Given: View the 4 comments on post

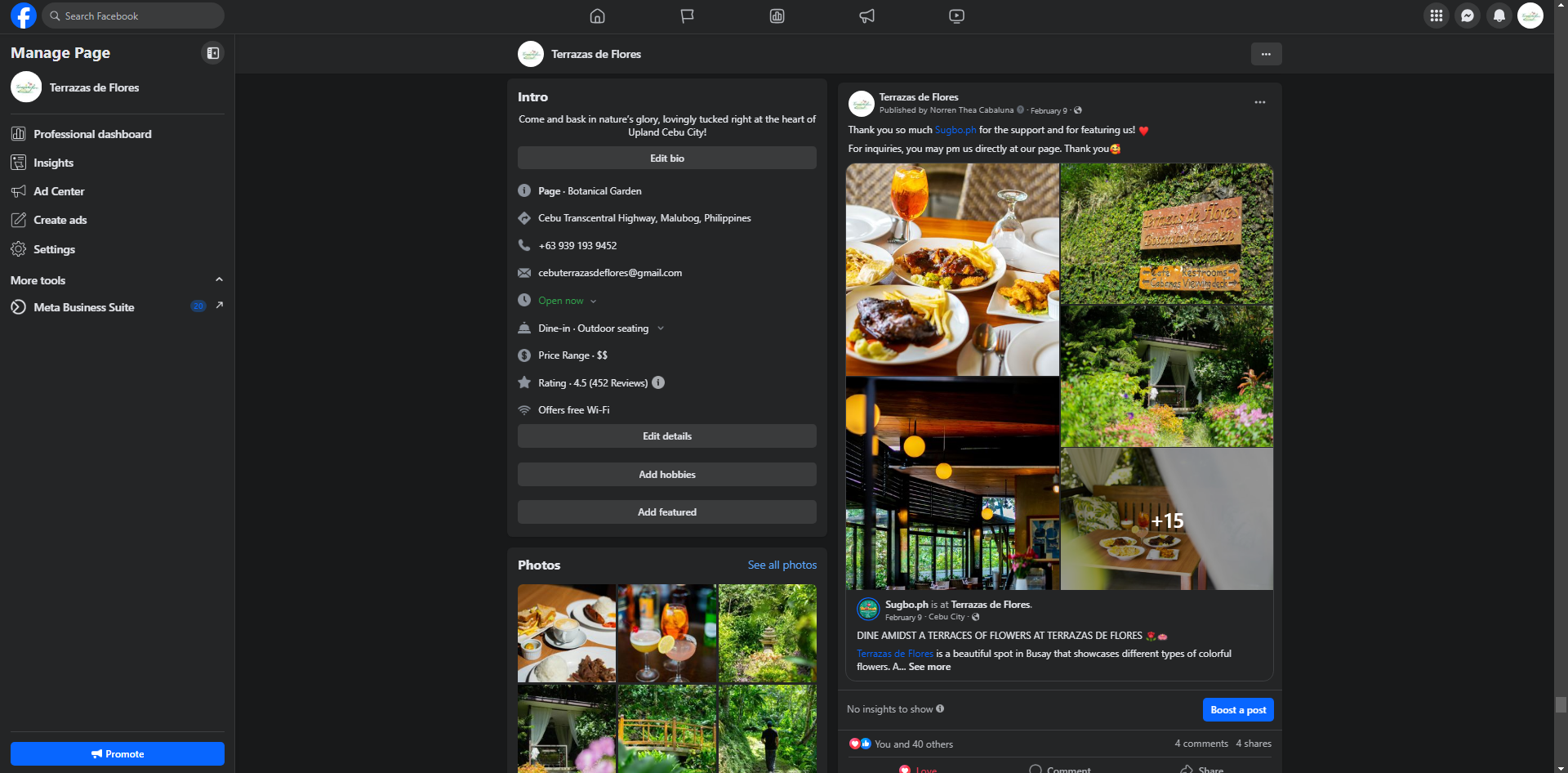Looking at the screenshot, I should (1201, 744).
